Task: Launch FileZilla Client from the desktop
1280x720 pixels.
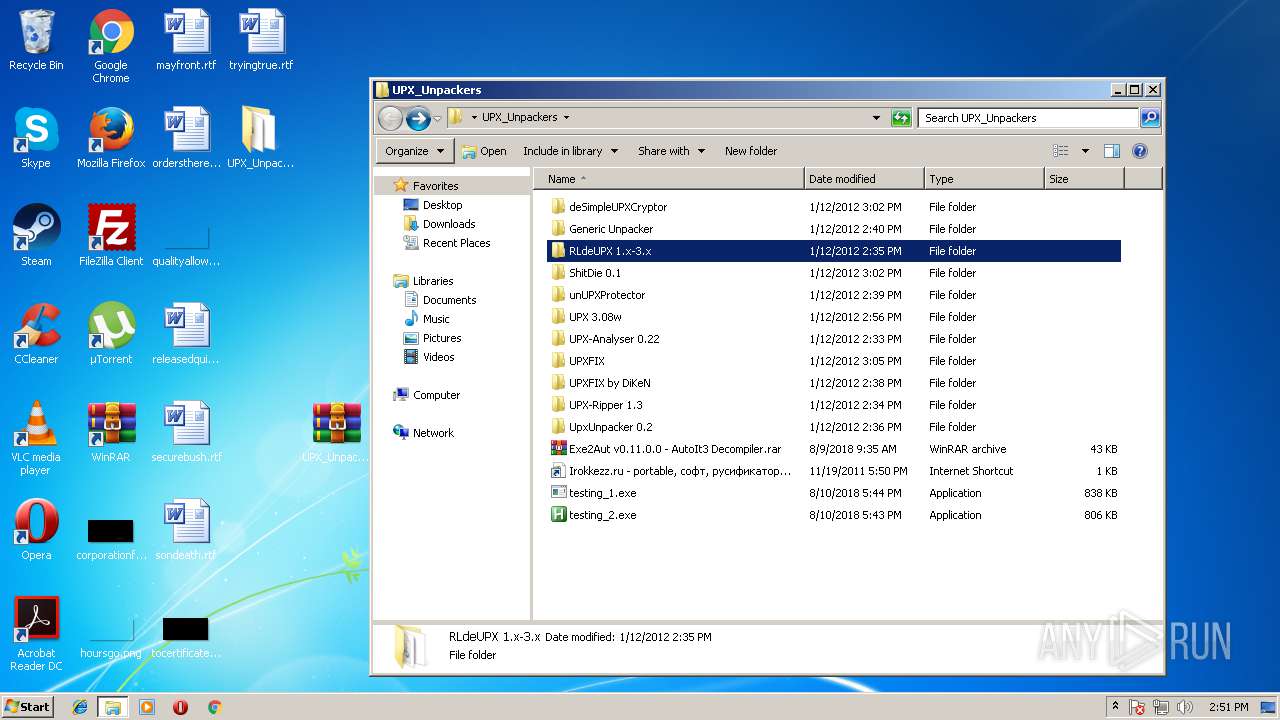Action: click(x=111, y=236)
